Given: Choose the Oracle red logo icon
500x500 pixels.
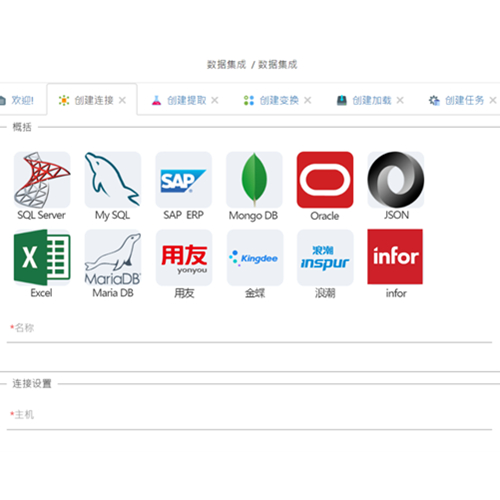Looking at the screenshot, I should (325, 180).
